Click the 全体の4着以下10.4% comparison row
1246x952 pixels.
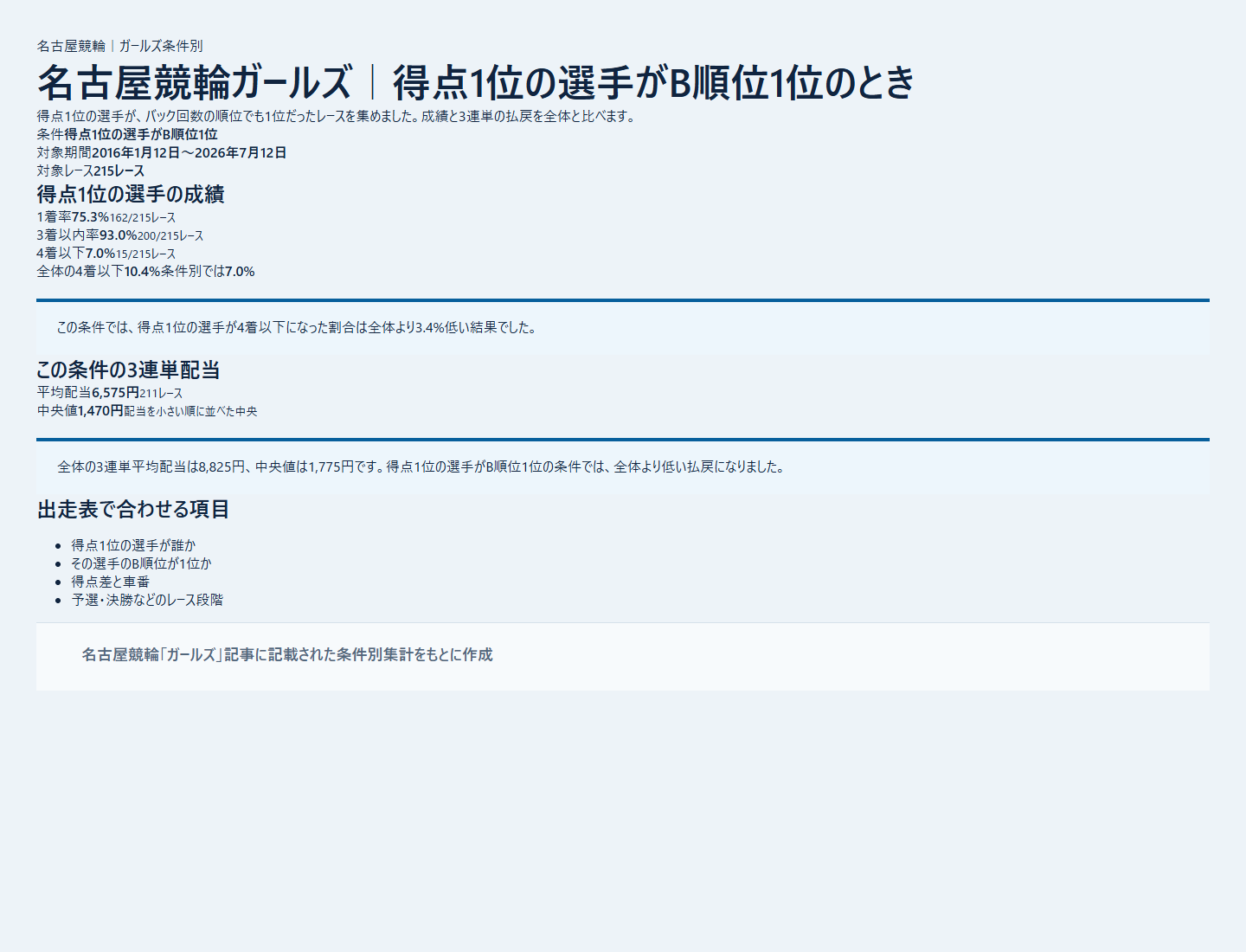click(146, 272)
